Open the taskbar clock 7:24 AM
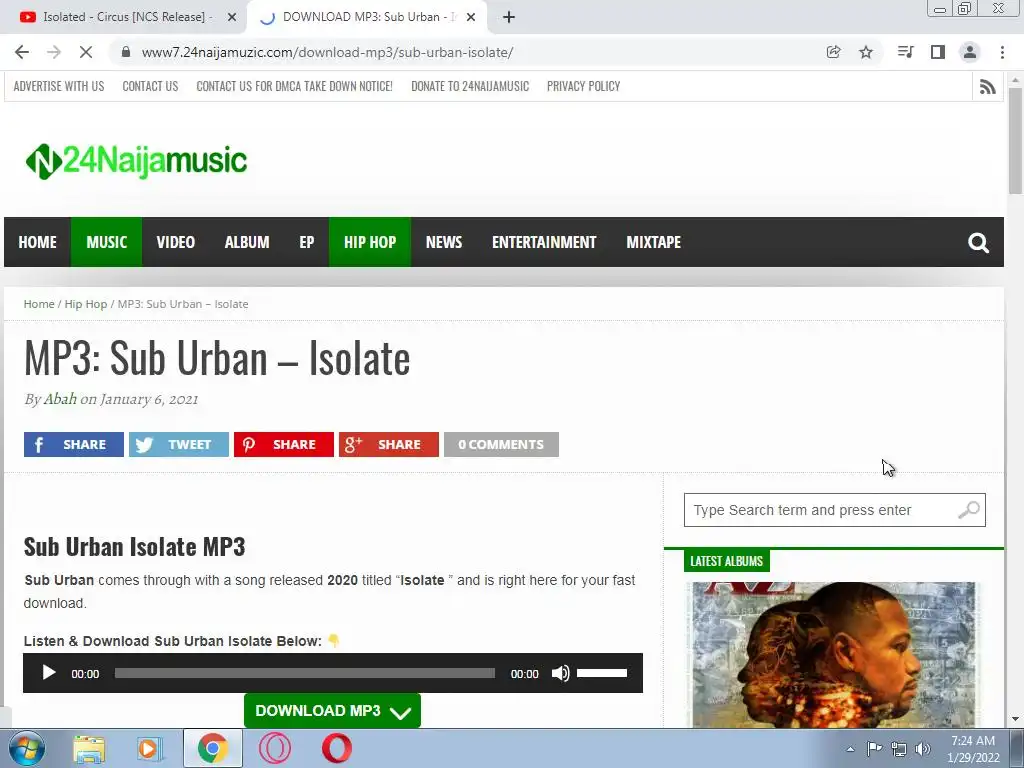Screen dimensions: 1024x768 [x=973, y=749]
